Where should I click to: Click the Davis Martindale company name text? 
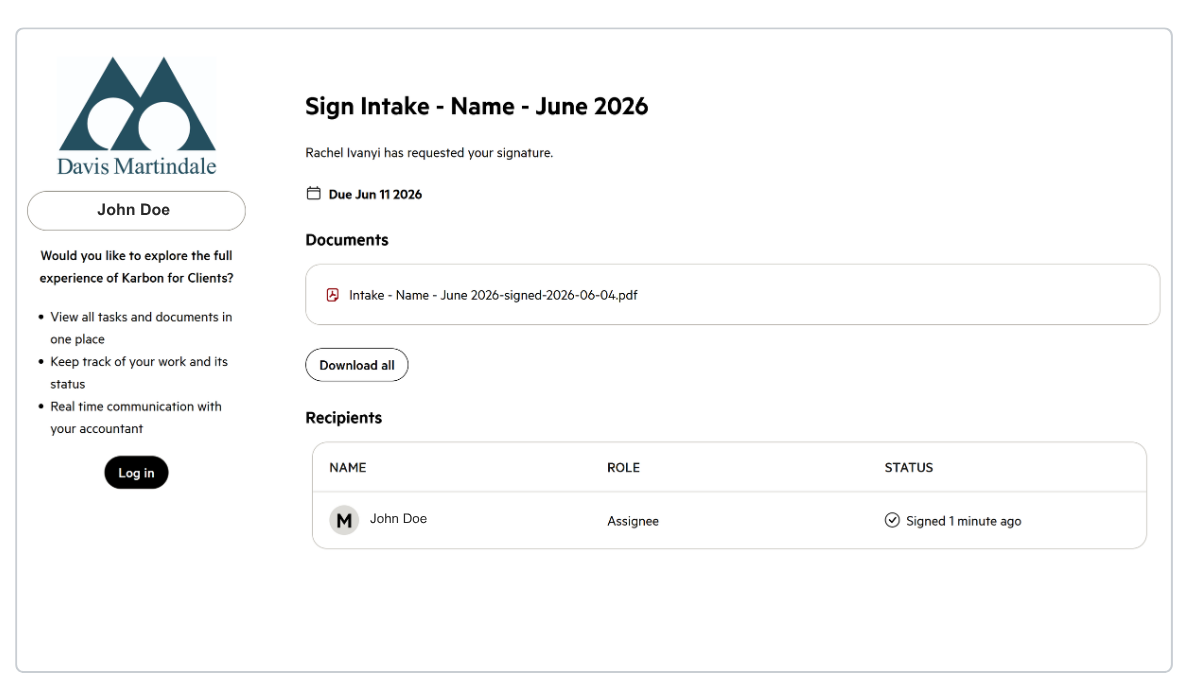tap(137, 166)
